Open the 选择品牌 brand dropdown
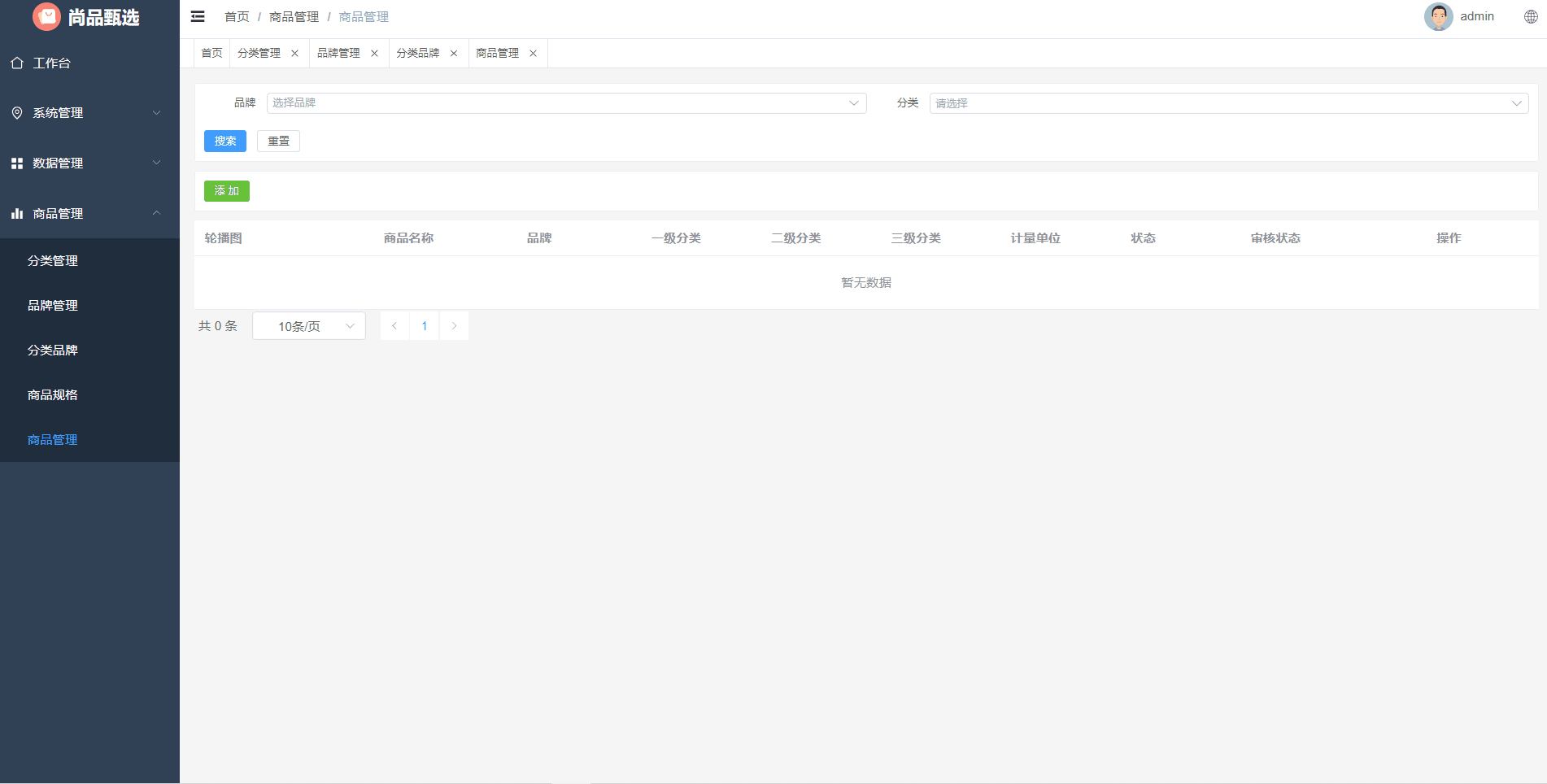Image resolution: width=1547 pixels, height=784 pixels. pyautogui.click(x=567, y=102)
